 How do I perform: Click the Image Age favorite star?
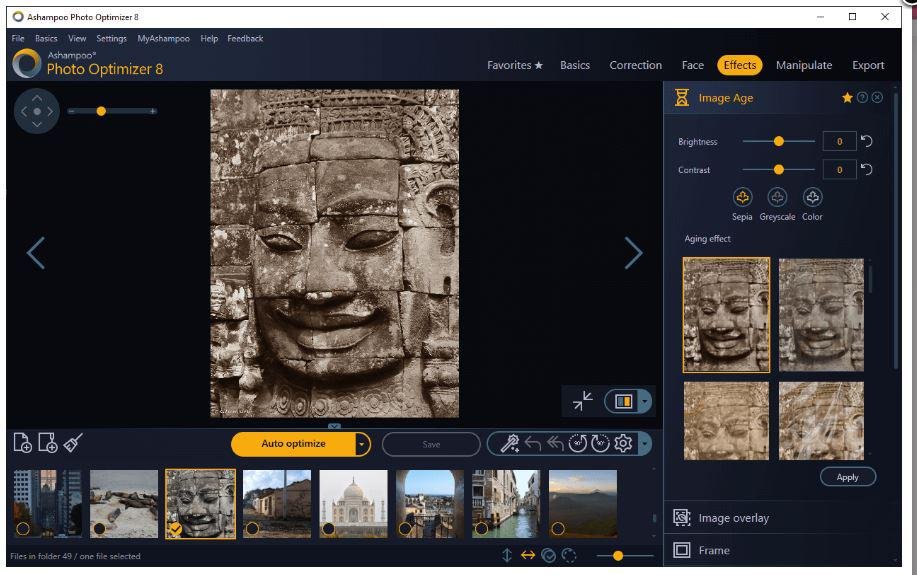coord(847,98)
